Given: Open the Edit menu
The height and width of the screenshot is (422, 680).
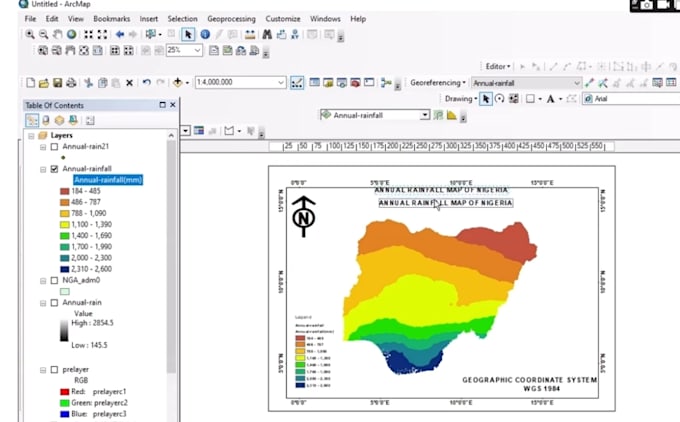Looking at the screenshot, I should coord(52,19).
